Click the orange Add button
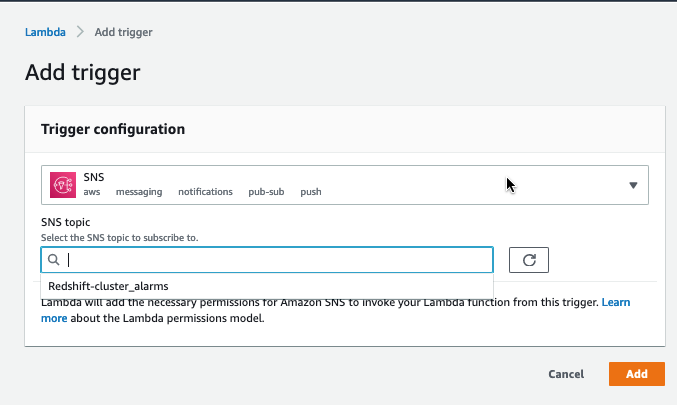 coord(637,374)
